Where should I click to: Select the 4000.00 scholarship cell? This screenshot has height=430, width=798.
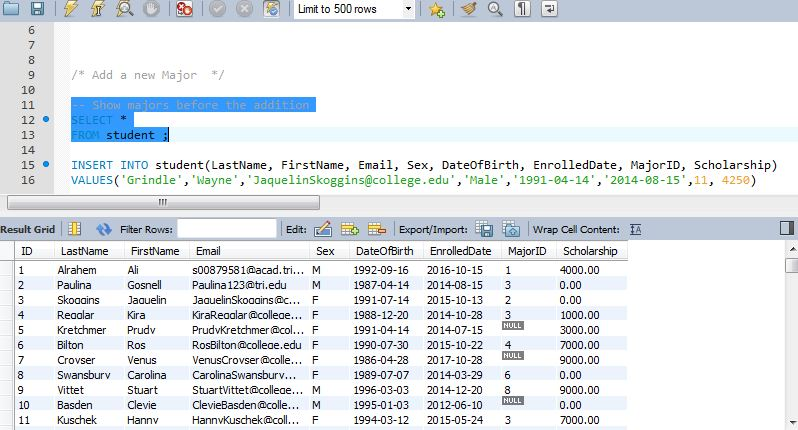(592, 270)
